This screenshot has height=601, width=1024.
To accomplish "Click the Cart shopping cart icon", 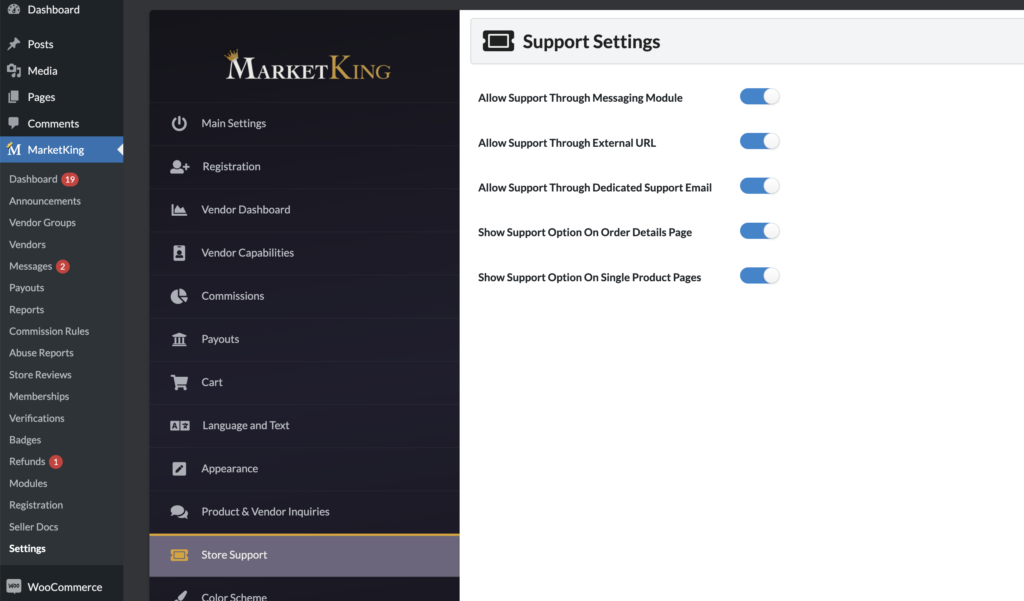I will (179, 382).
